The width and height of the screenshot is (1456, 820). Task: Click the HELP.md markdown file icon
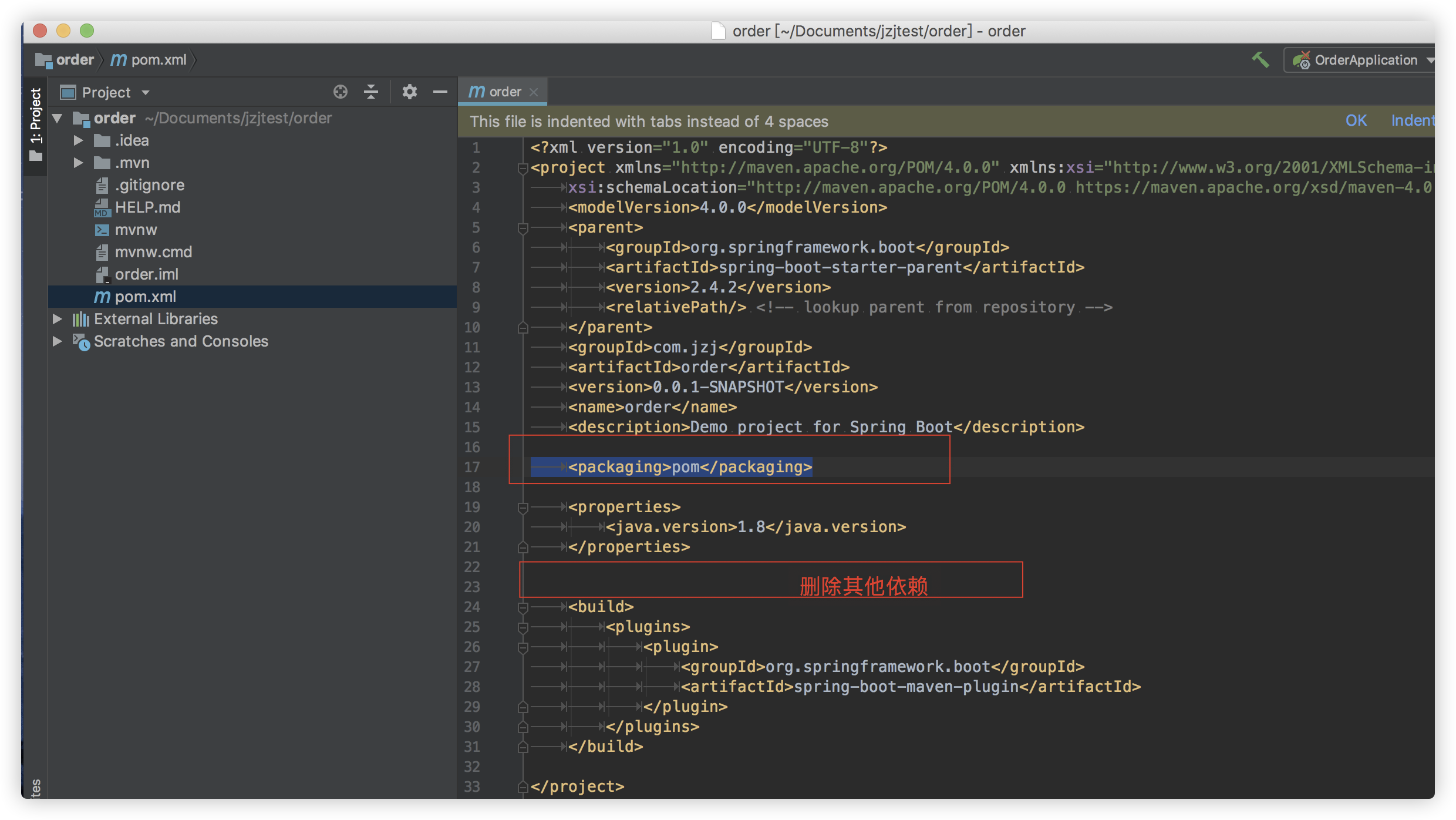102,207
